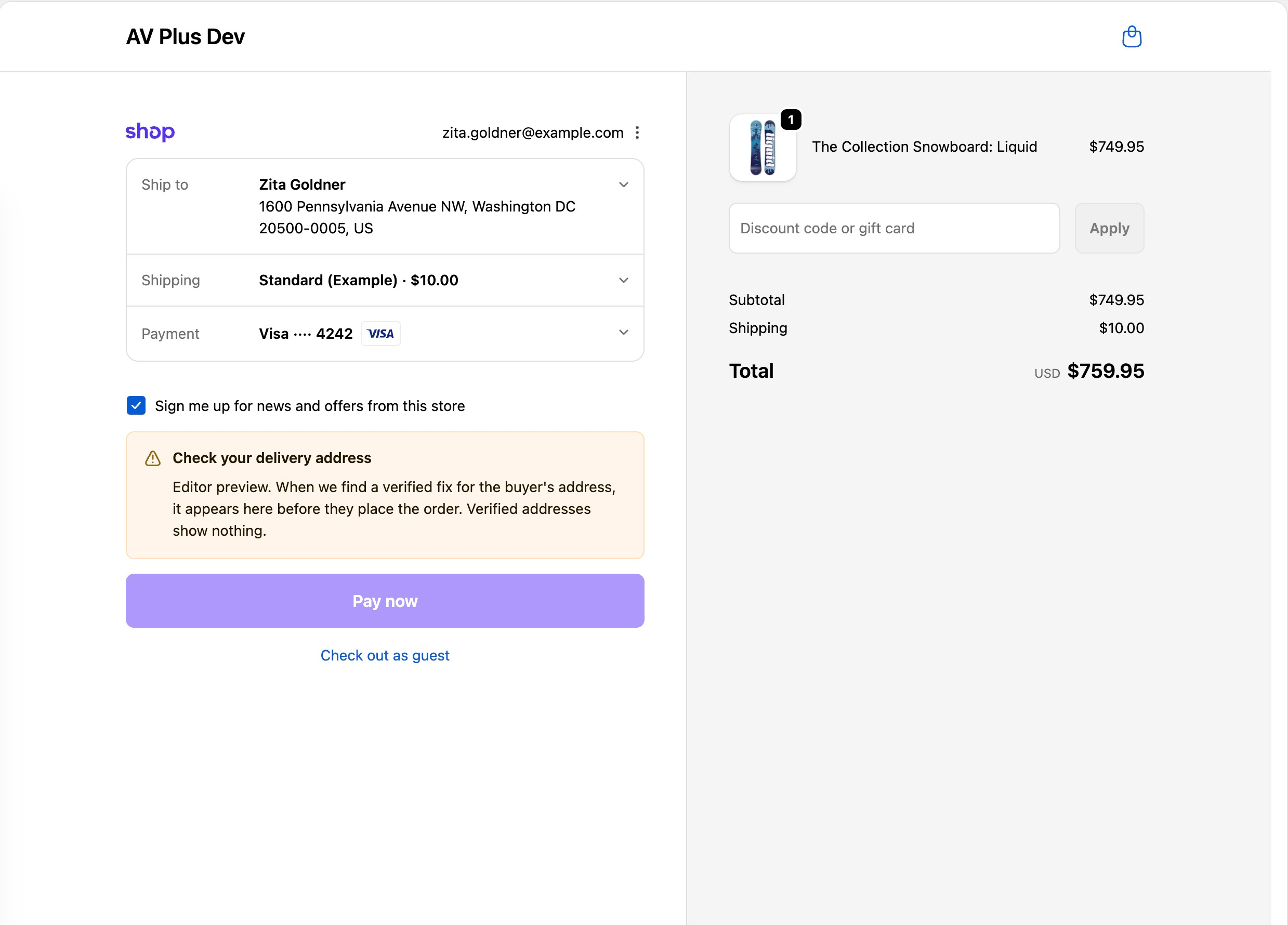This screenshot has width=1288, height=925.
Task: Open the shopping bag cart icon
Action: (x=1131, y=36)
